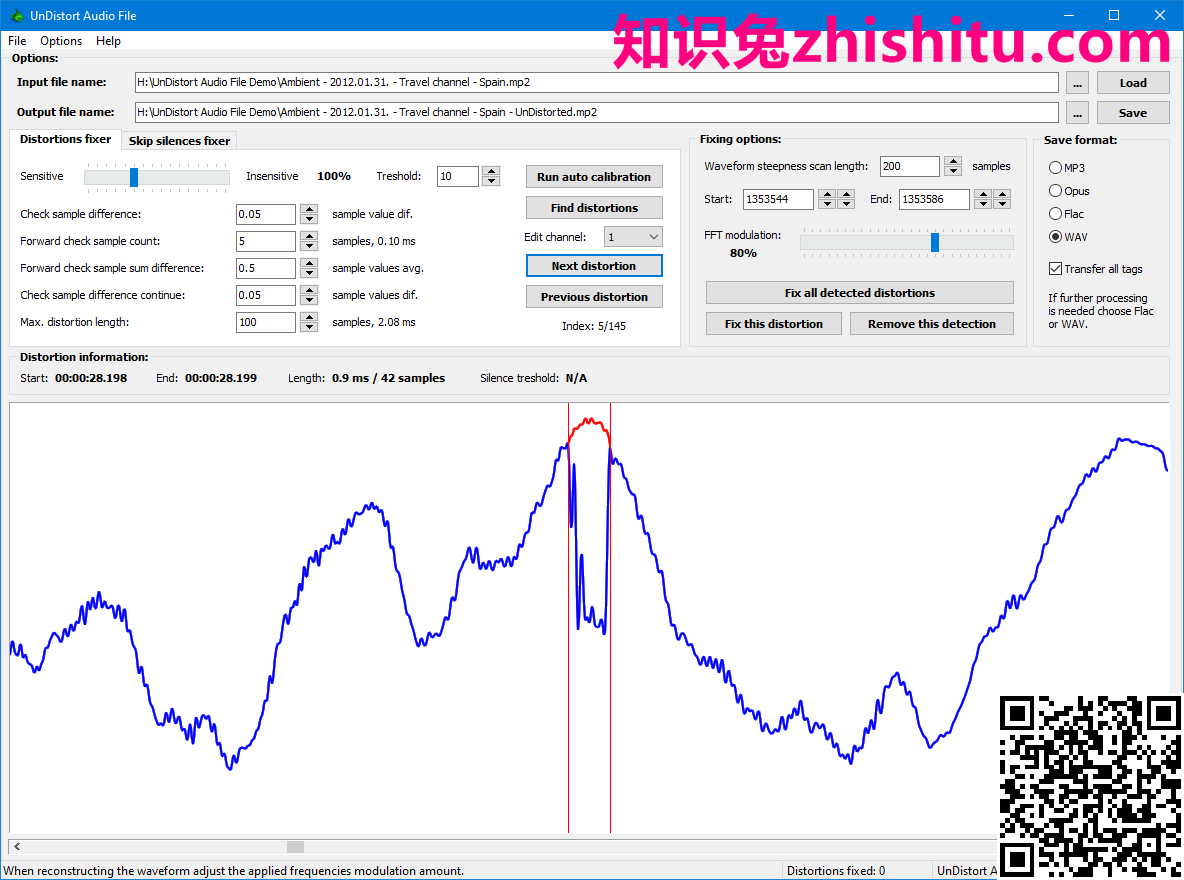The height and width of the screenshot is (880, 1184).
Task: Increase Max. distortion length value
Action: (309, 317)
